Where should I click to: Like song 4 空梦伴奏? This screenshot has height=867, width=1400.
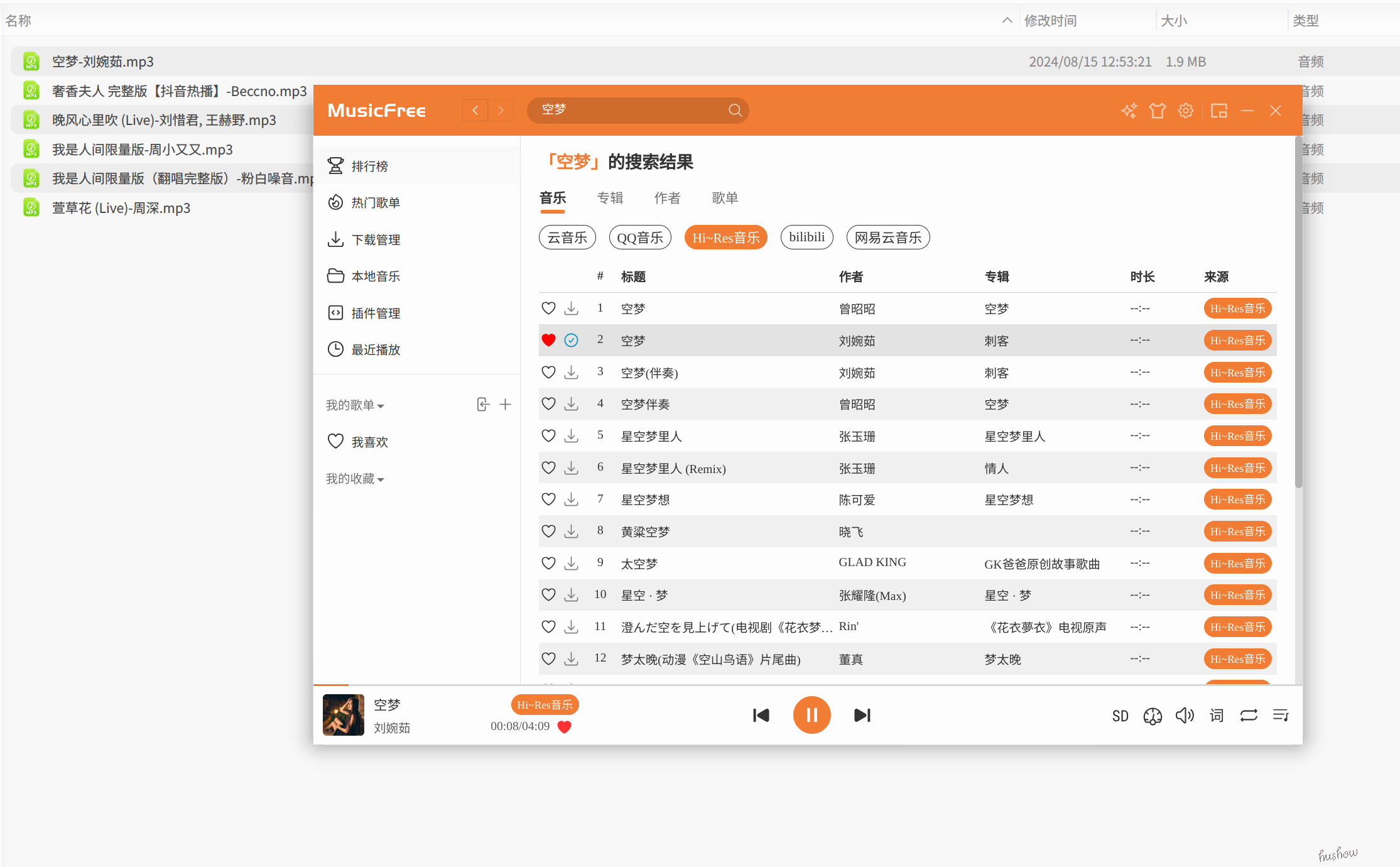(548, 404)
